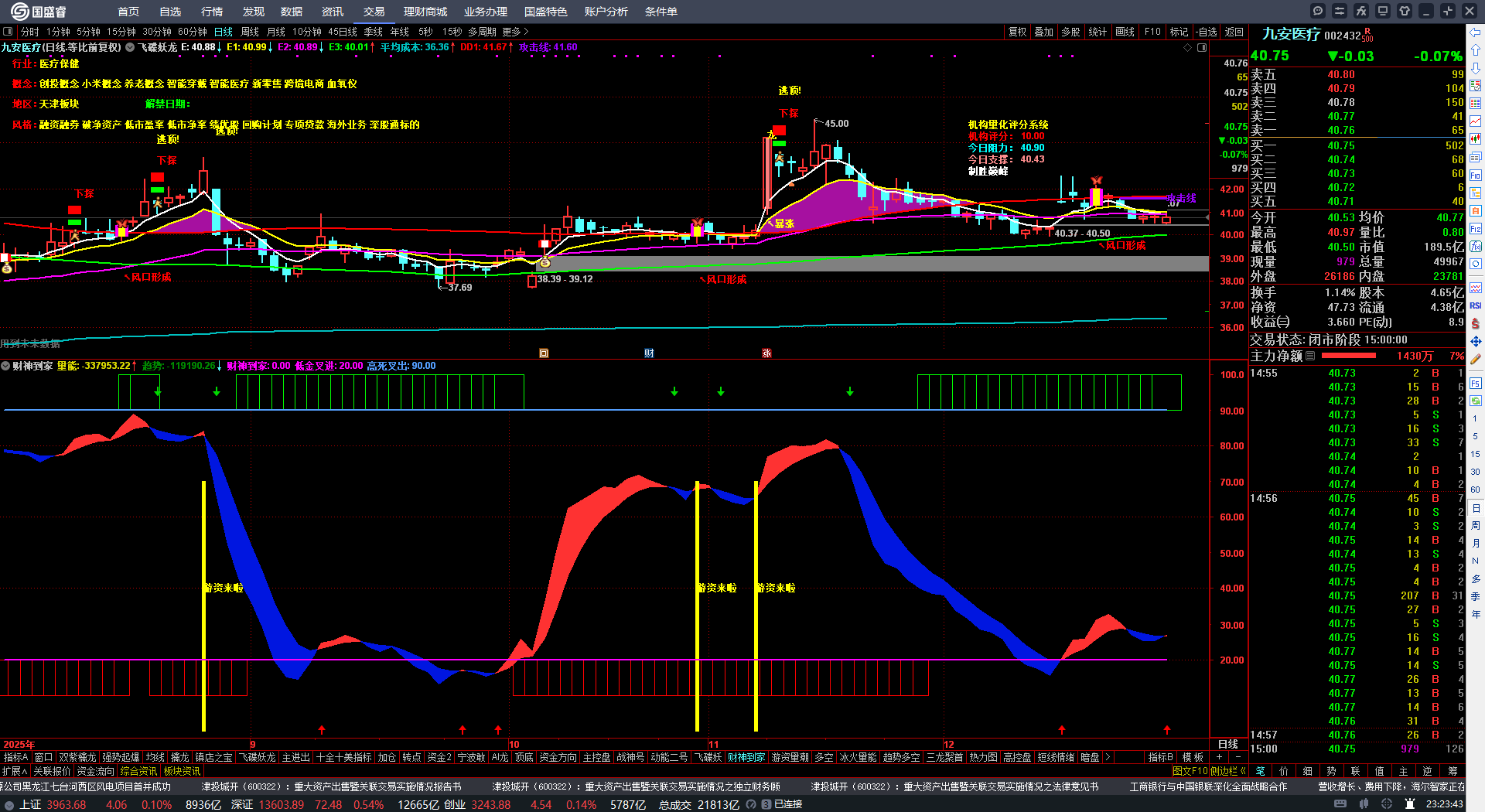Screen dimensions: 1485x812
Task: Open the 行情 menu
Action: tap(212, 12)
